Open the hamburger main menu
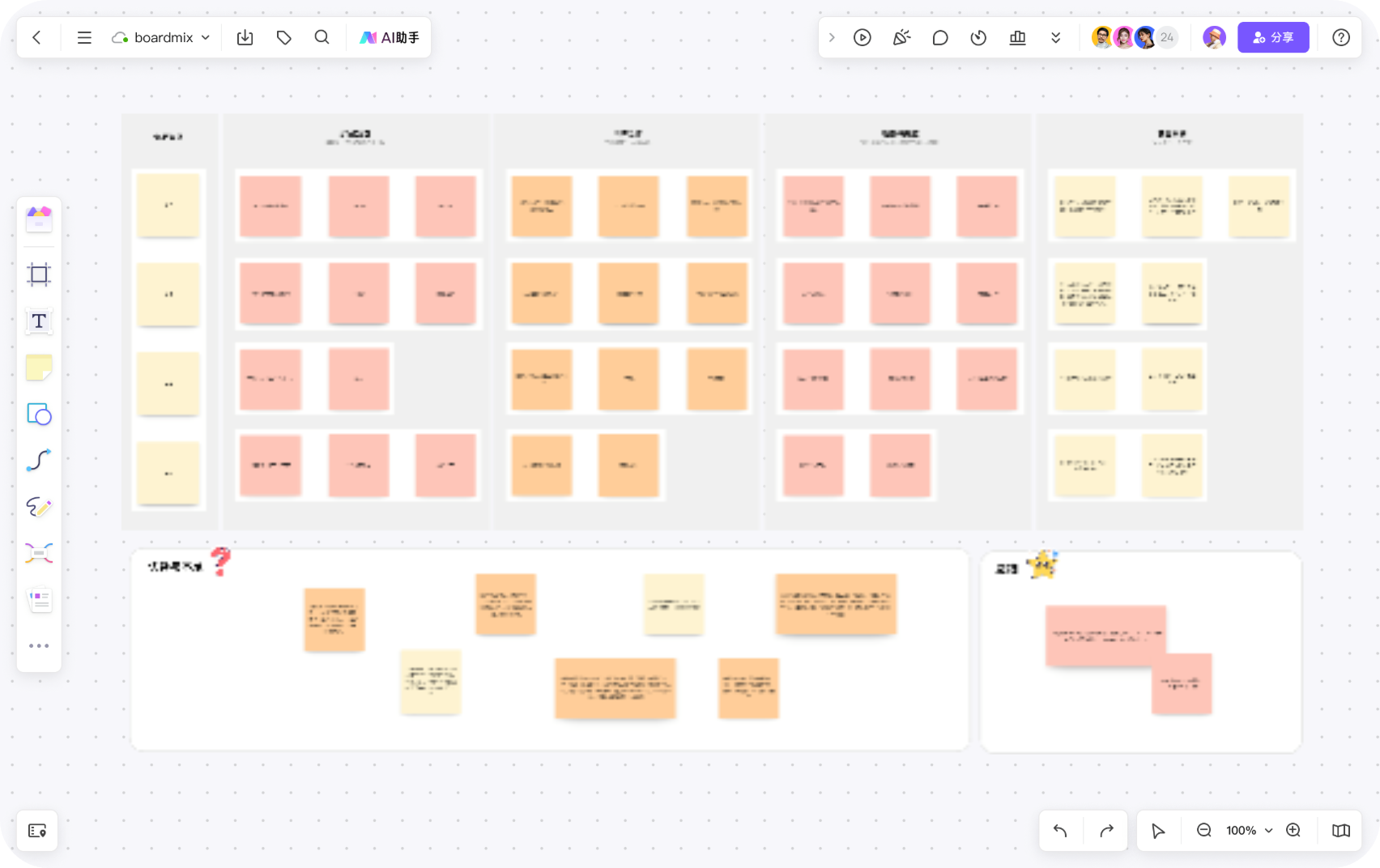 84,37
